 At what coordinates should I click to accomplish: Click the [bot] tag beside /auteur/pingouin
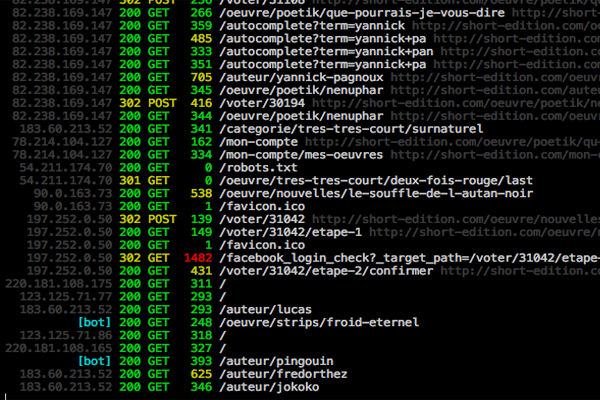[x=94, y=361]
